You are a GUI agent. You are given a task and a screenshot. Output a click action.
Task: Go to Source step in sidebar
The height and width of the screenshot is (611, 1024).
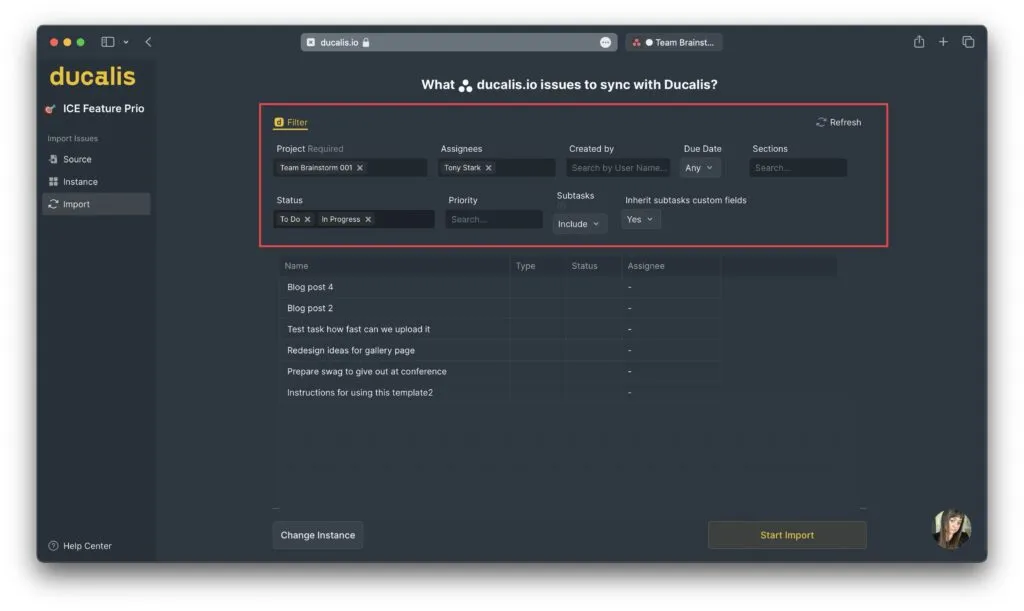click(x=77, y=159)
